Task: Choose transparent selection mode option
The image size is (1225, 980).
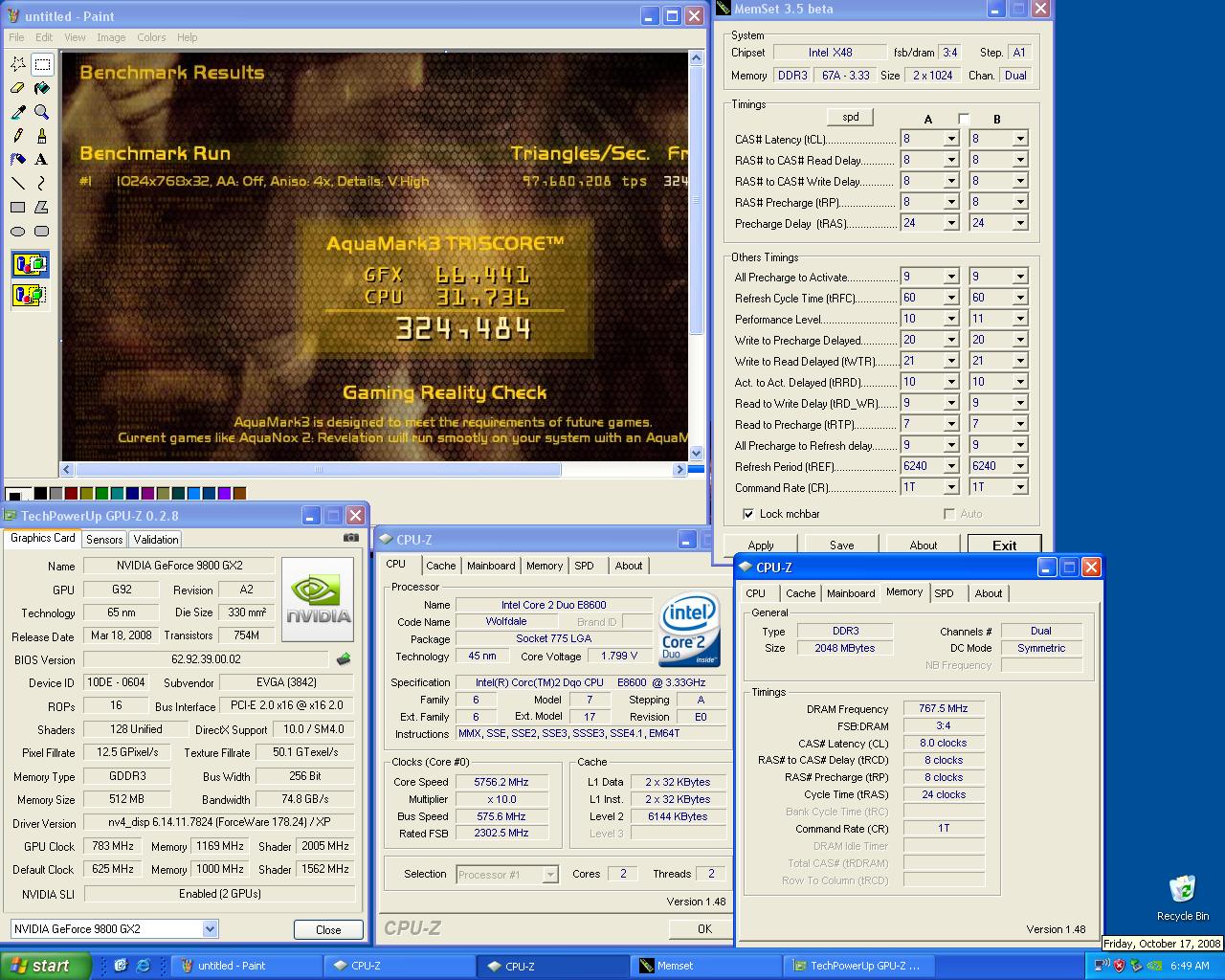Action: [31, 294]
